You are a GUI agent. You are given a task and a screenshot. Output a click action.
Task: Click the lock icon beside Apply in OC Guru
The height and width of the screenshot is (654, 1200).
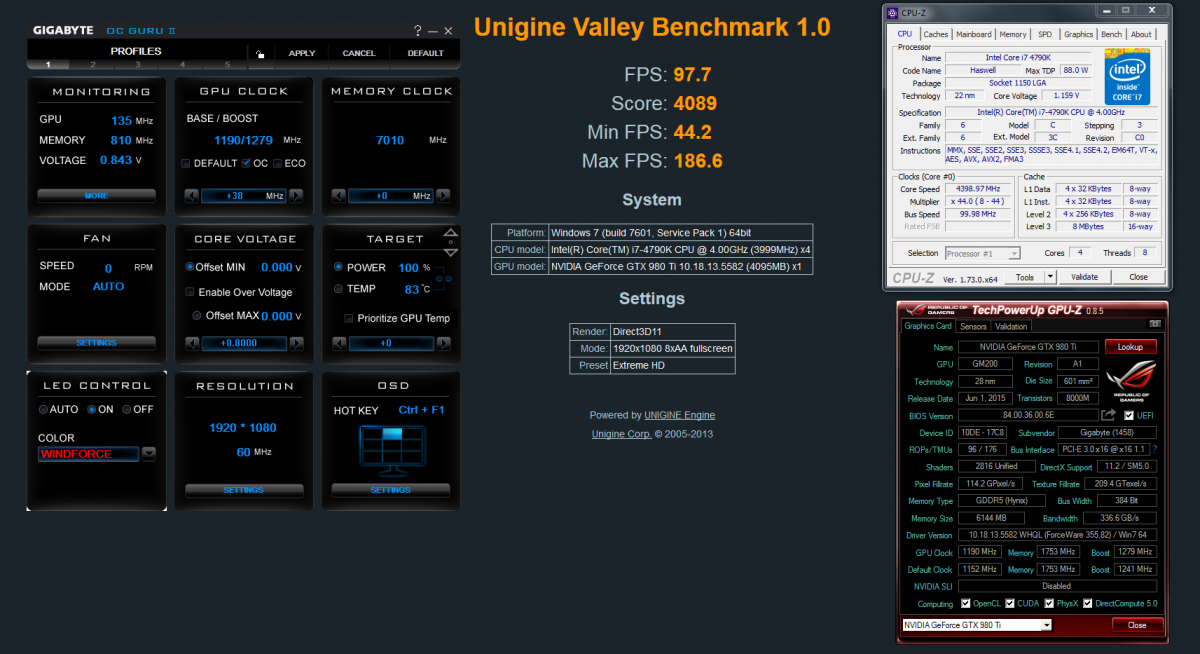click(260, 54)
